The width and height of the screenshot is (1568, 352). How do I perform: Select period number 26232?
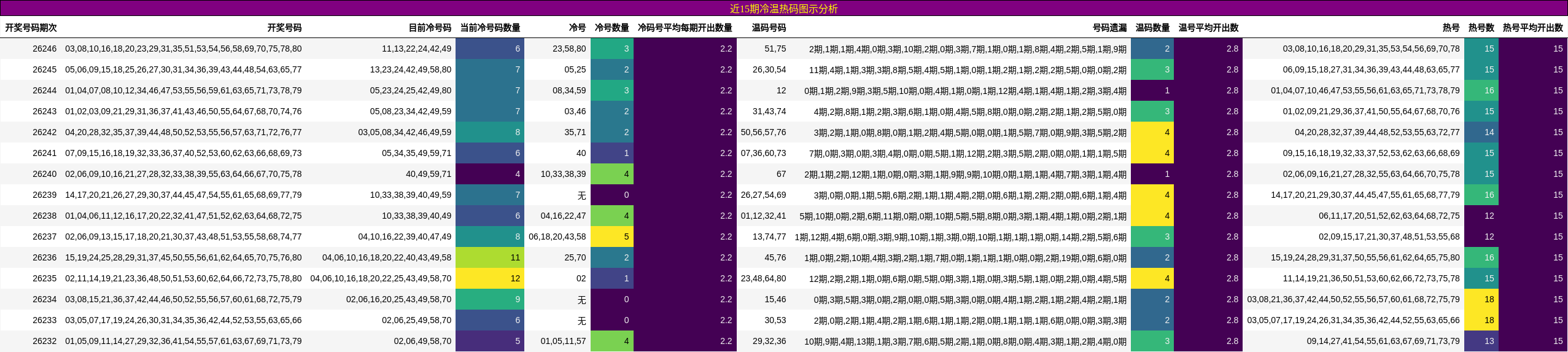tap(44, 341)
